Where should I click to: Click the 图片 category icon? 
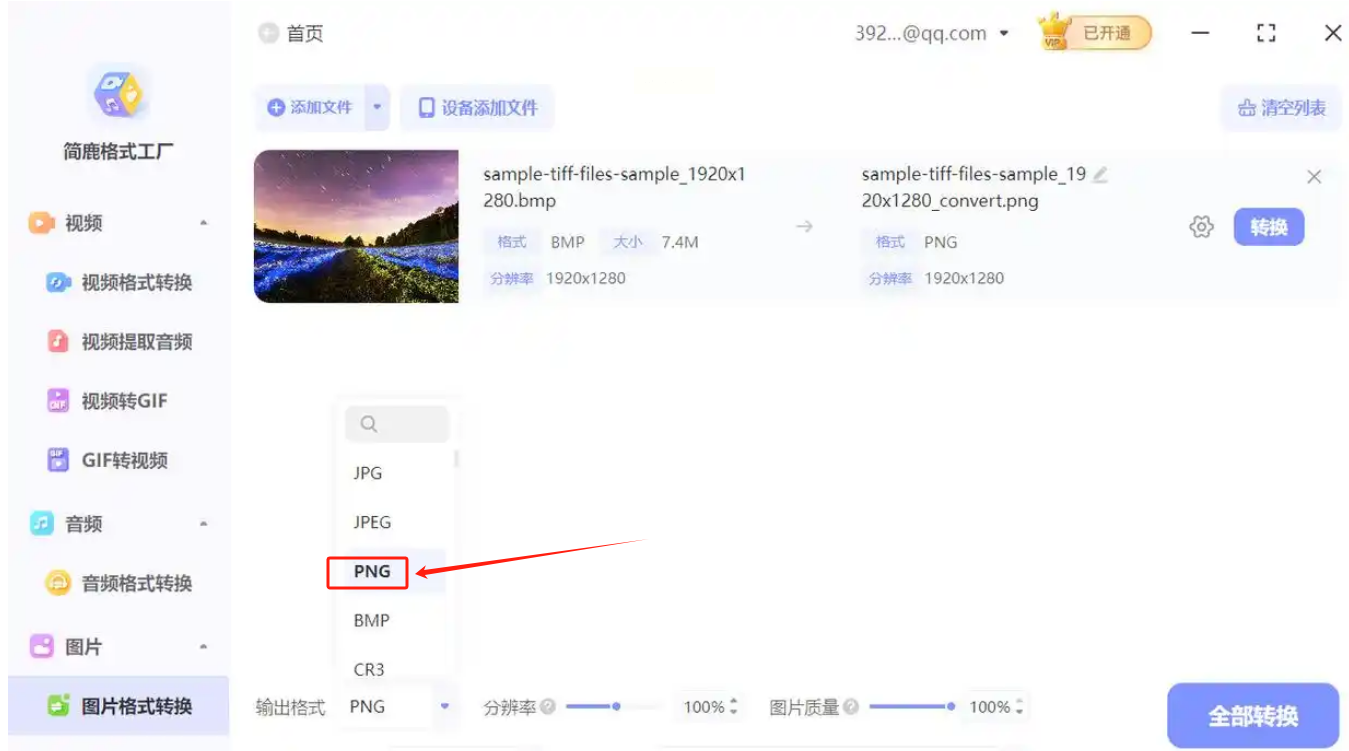[41, 647]
